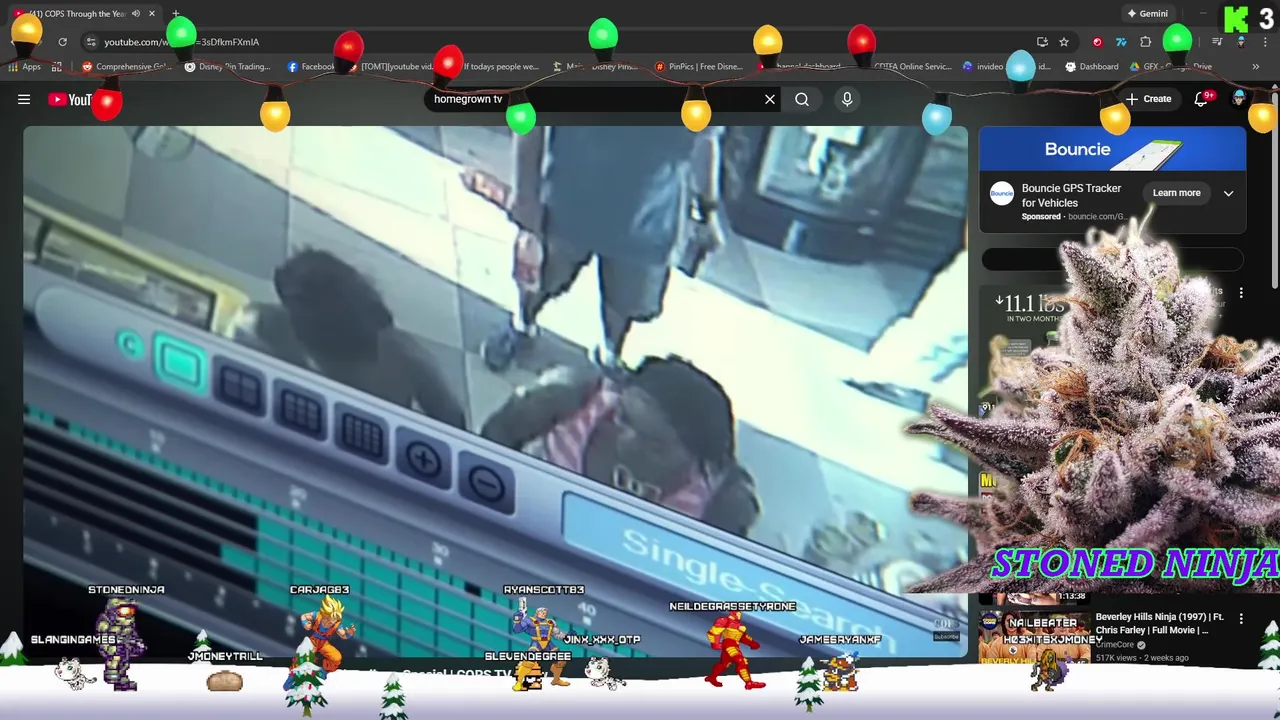Open the Bouncie GPS Tracker for Vehicles title

1071,195
